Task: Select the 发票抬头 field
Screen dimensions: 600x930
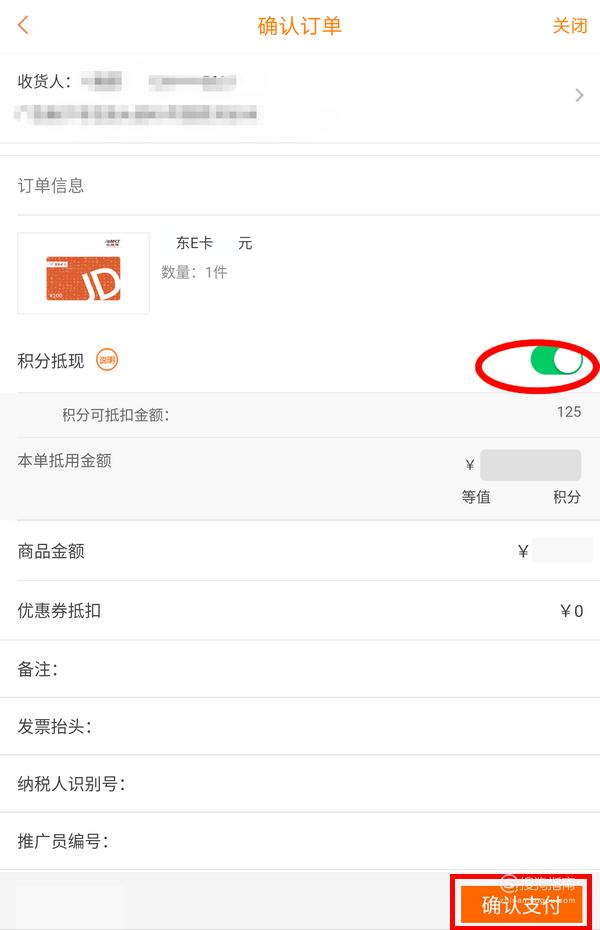Action: click(300, 727)
